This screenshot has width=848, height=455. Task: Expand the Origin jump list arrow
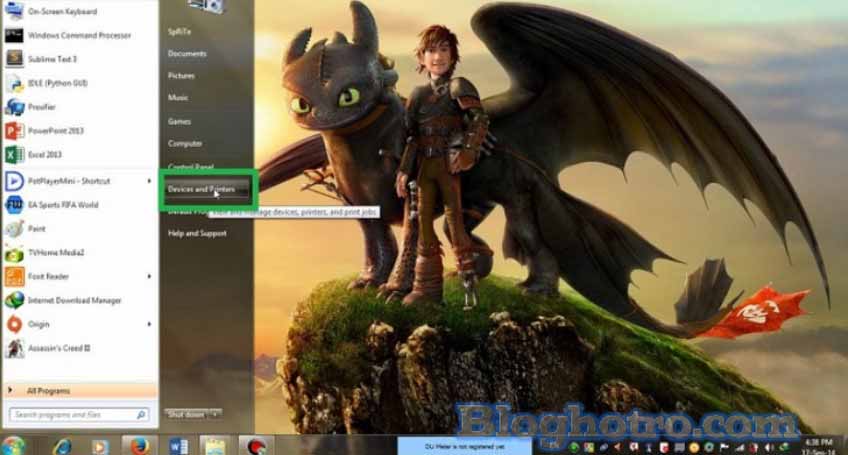[150, 324]
